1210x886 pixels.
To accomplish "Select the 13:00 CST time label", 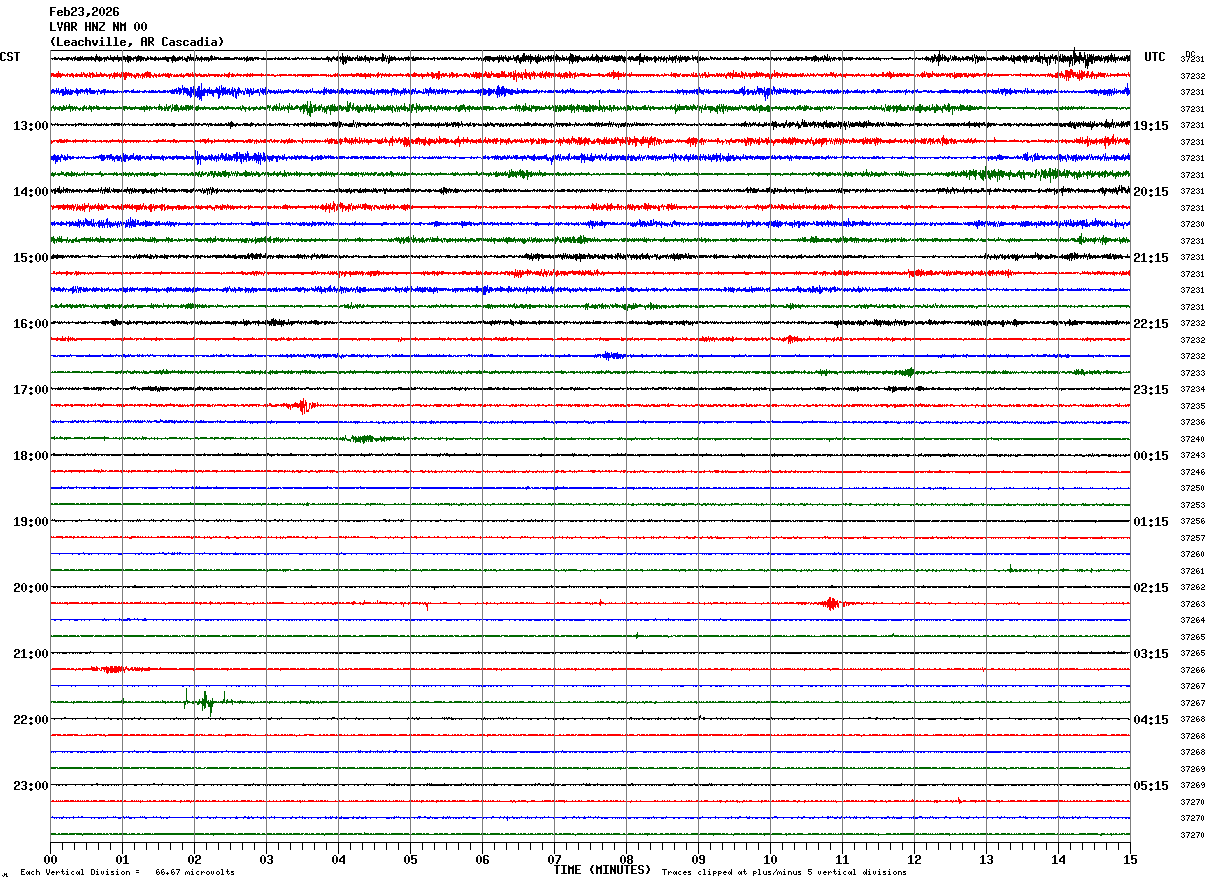I will 30,126.
